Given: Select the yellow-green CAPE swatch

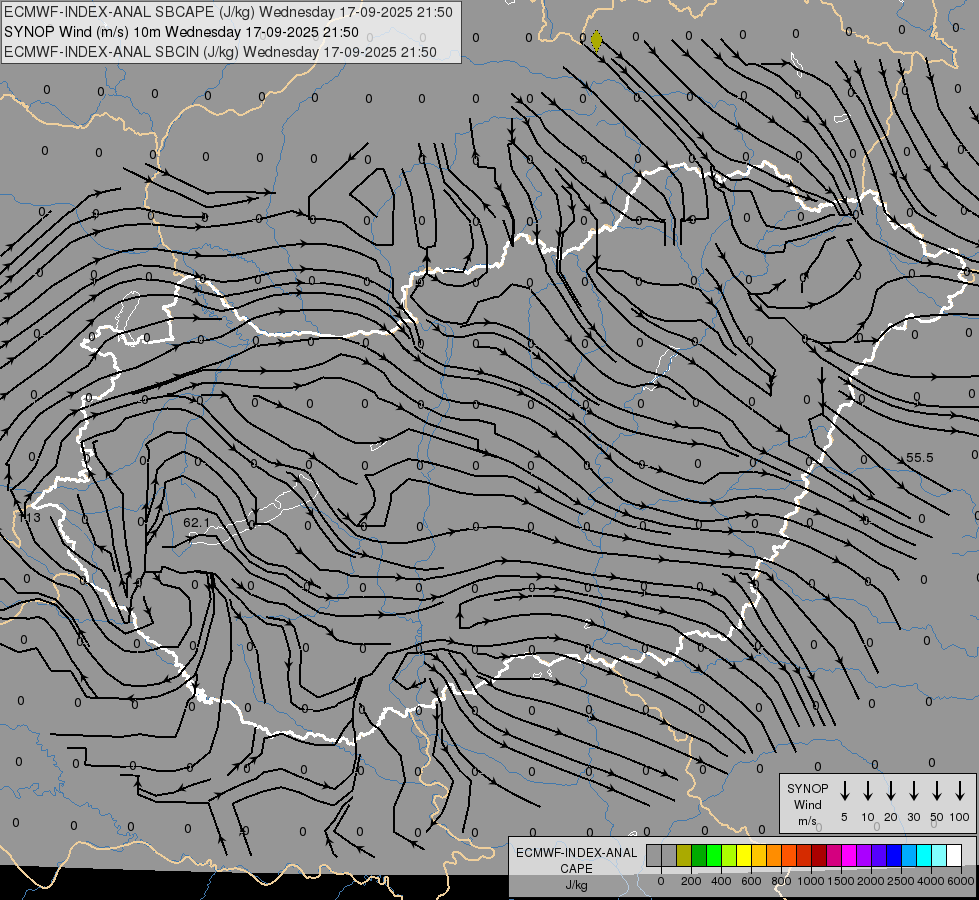Looking at the screenshot, I should coord(729,855).
